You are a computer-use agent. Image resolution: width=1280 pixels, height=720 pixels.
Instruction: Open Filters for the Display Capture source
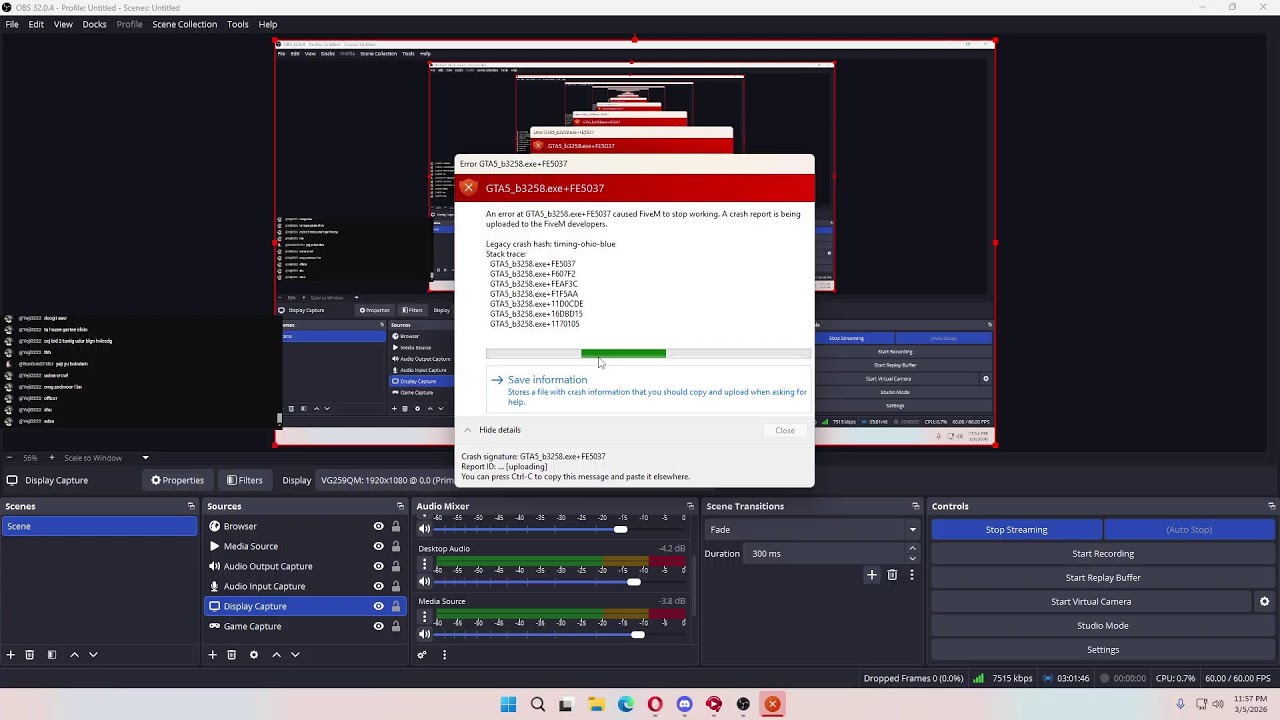244,480
